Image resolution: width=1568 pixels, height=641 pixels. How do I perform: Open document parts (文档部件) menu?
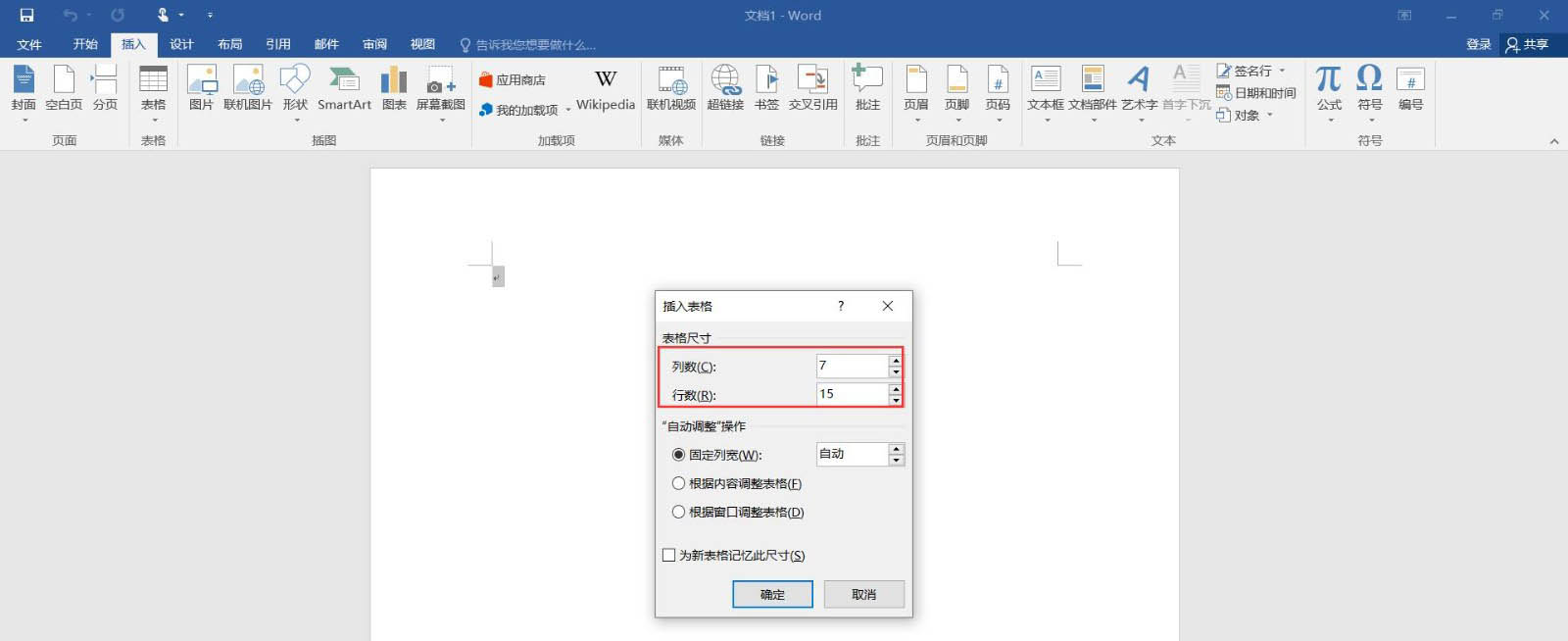tap(1093, 93)
